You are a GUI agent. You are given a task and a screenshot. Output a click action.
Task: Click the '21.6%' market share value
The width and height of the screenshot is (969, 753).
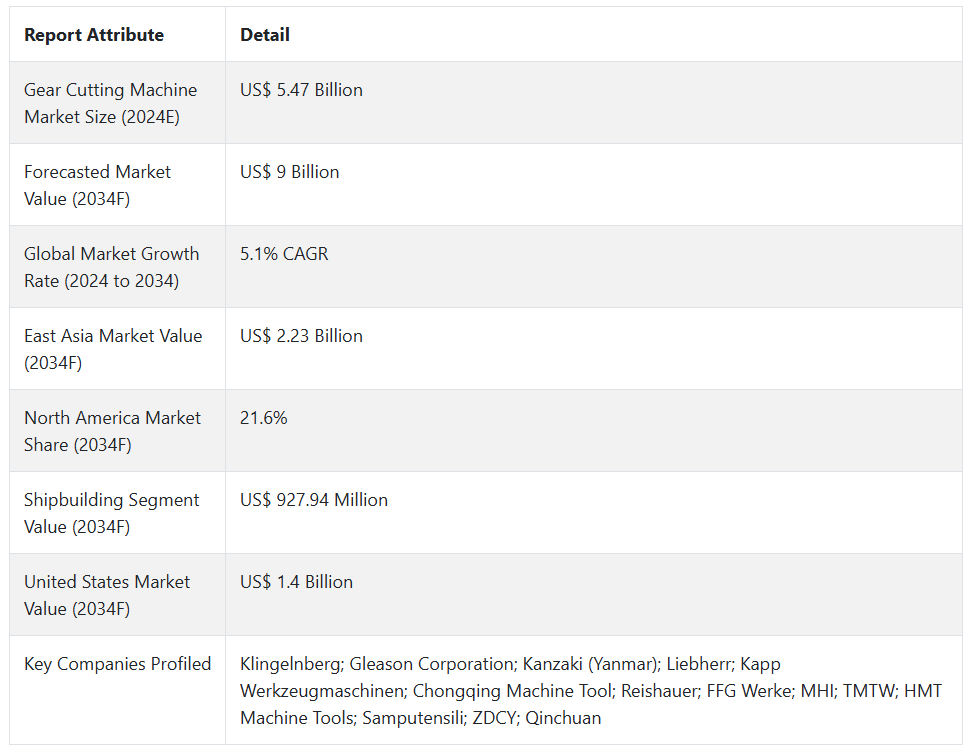263,418
